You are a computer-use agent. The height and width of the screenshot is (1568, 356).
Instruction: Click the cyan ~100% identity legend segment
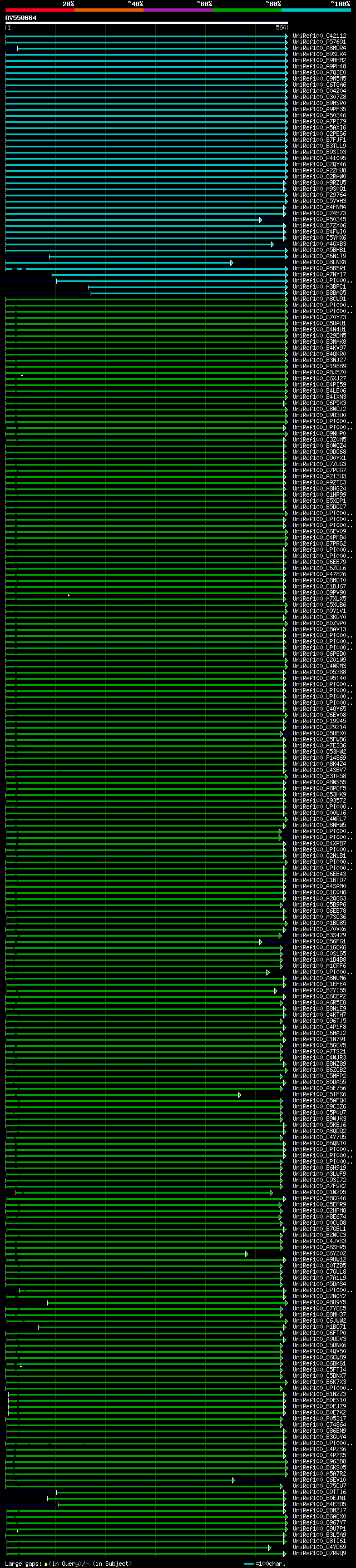click(x=316, y=10)
